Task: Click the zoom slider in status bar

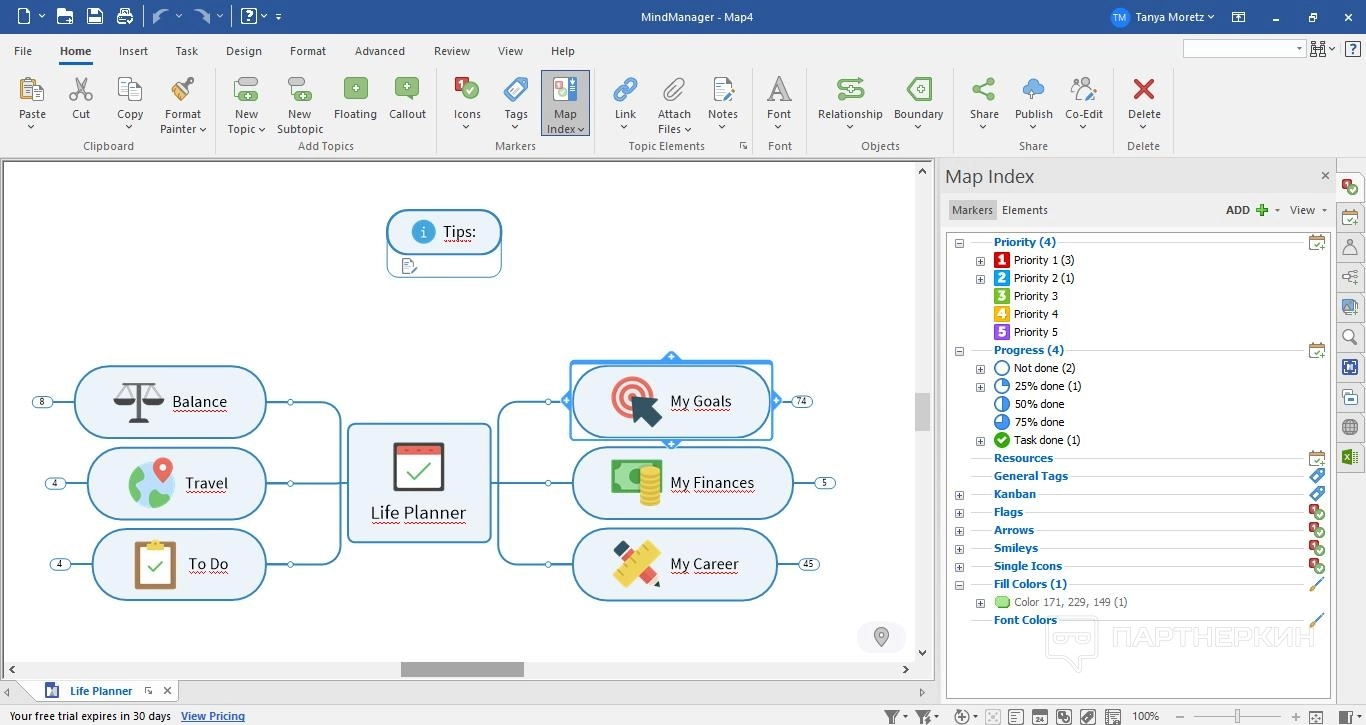Action: (x=1237, y=716)
